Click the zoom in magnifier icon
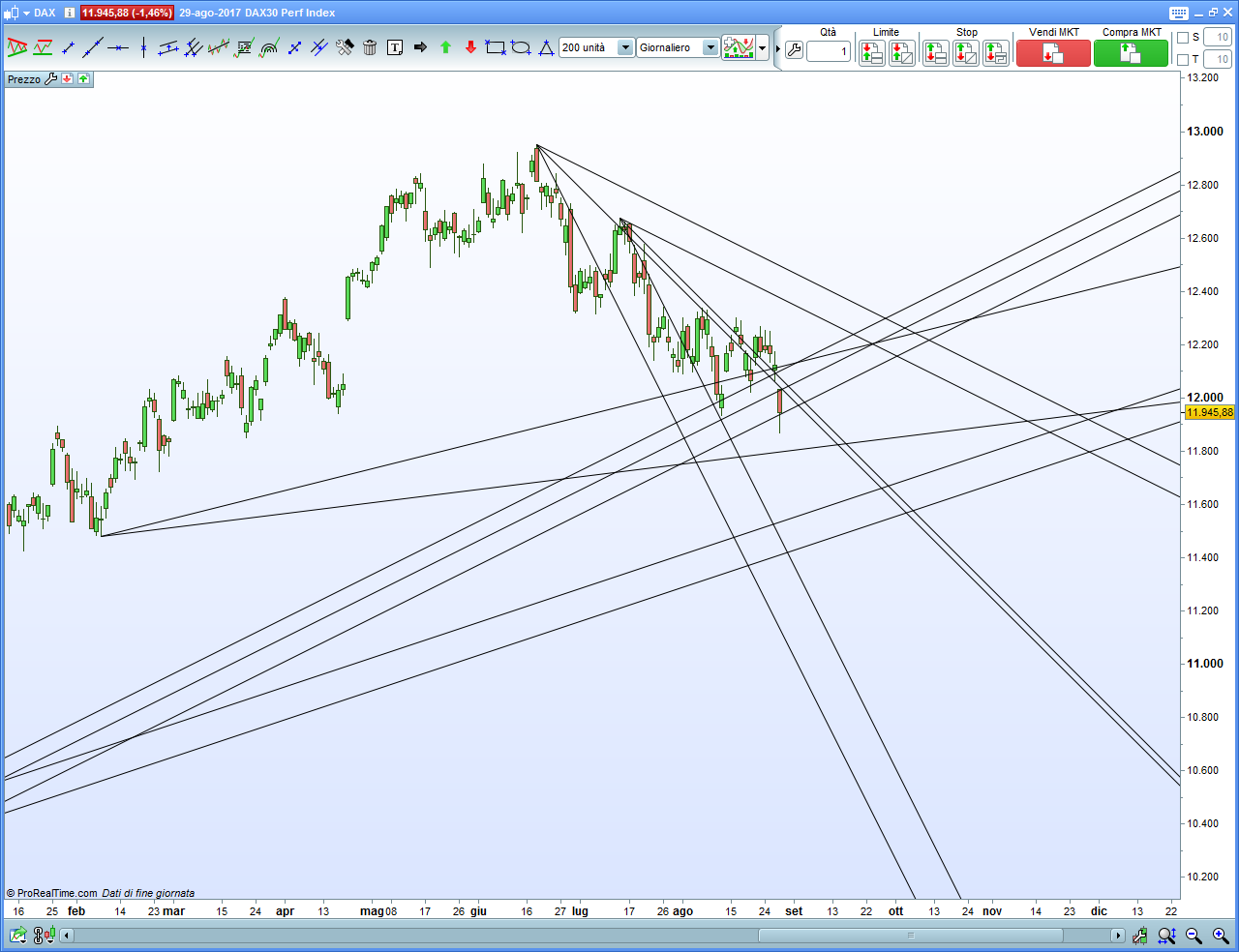The height and width of the screenshot is (952, 1239). pyautogui.click(x=1220, y=936)
